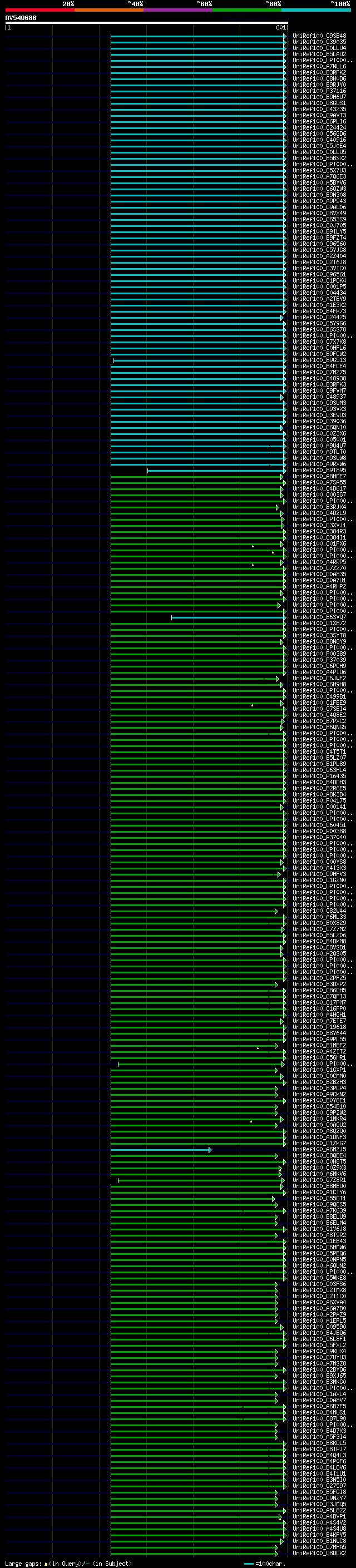This screenshot has height=1568, width=356.
Task: Open hit UniRef100_P19618
Action: 319,1027
